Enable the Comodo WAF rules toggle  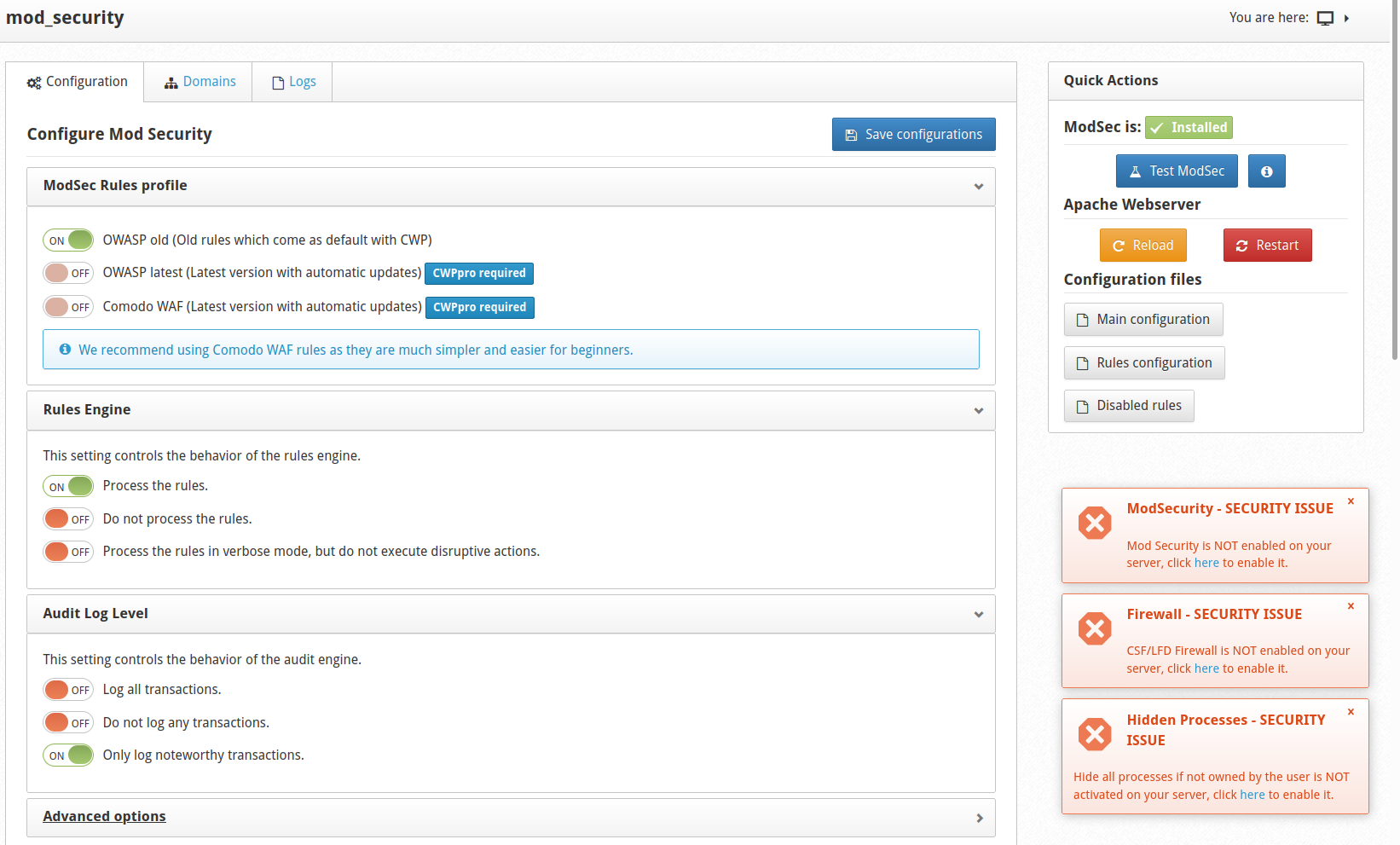point(68,307)
